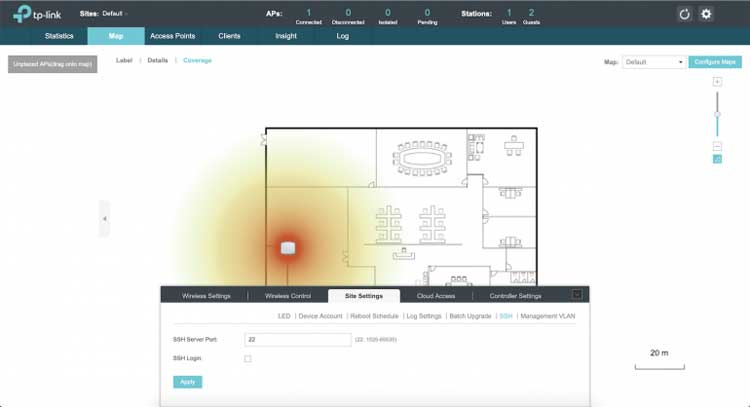Click the SSH Server Port input field

[x=297, y=339]
